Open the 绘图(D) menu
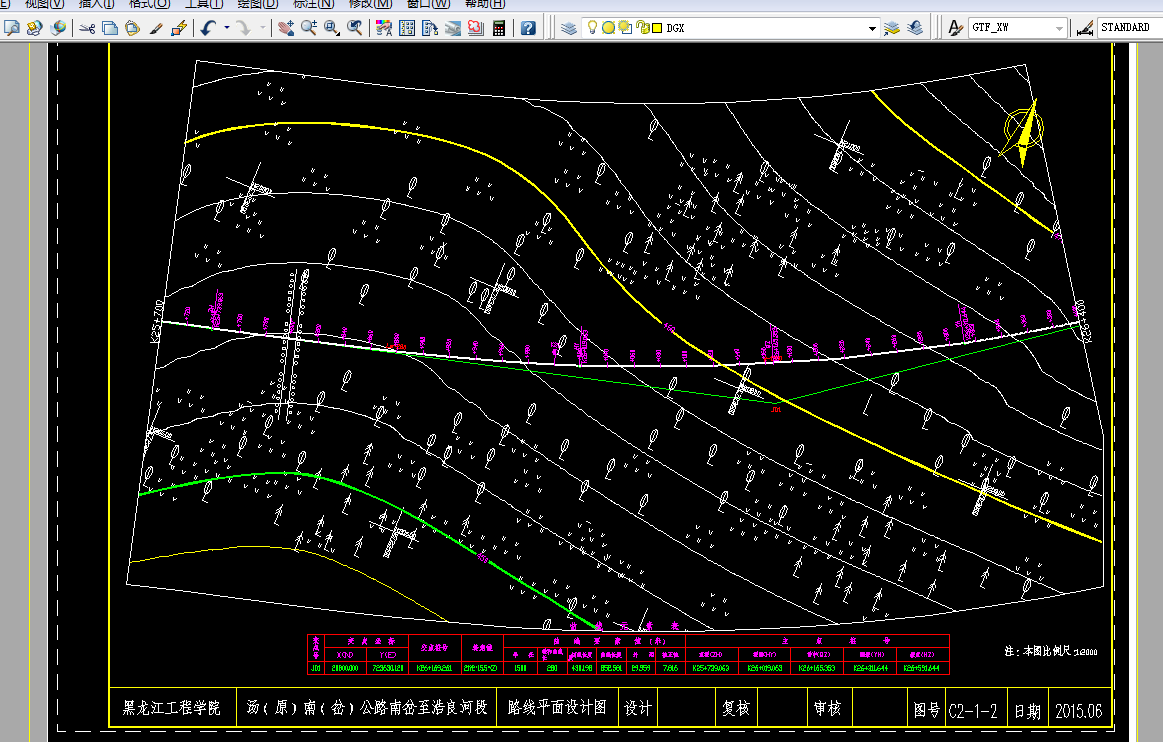Viewport: 1163px width, 742px height. pyautogui.click(x=257, y=4)
